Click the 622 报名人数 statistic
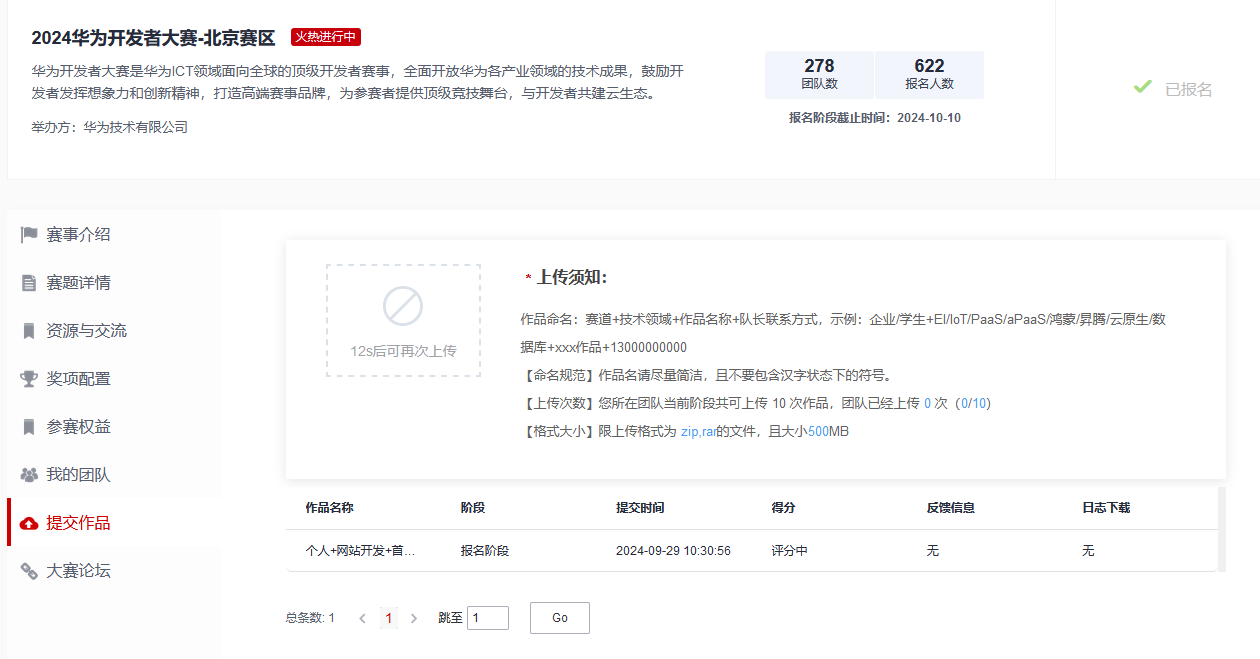This screenshot has height=659, width=1260. [x=930, y=75]
